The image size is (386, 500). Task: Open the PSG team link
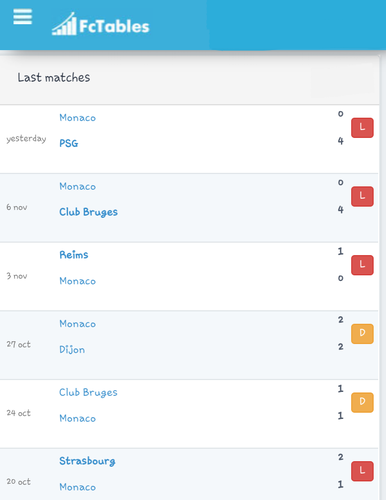click(x=69, y=143)
